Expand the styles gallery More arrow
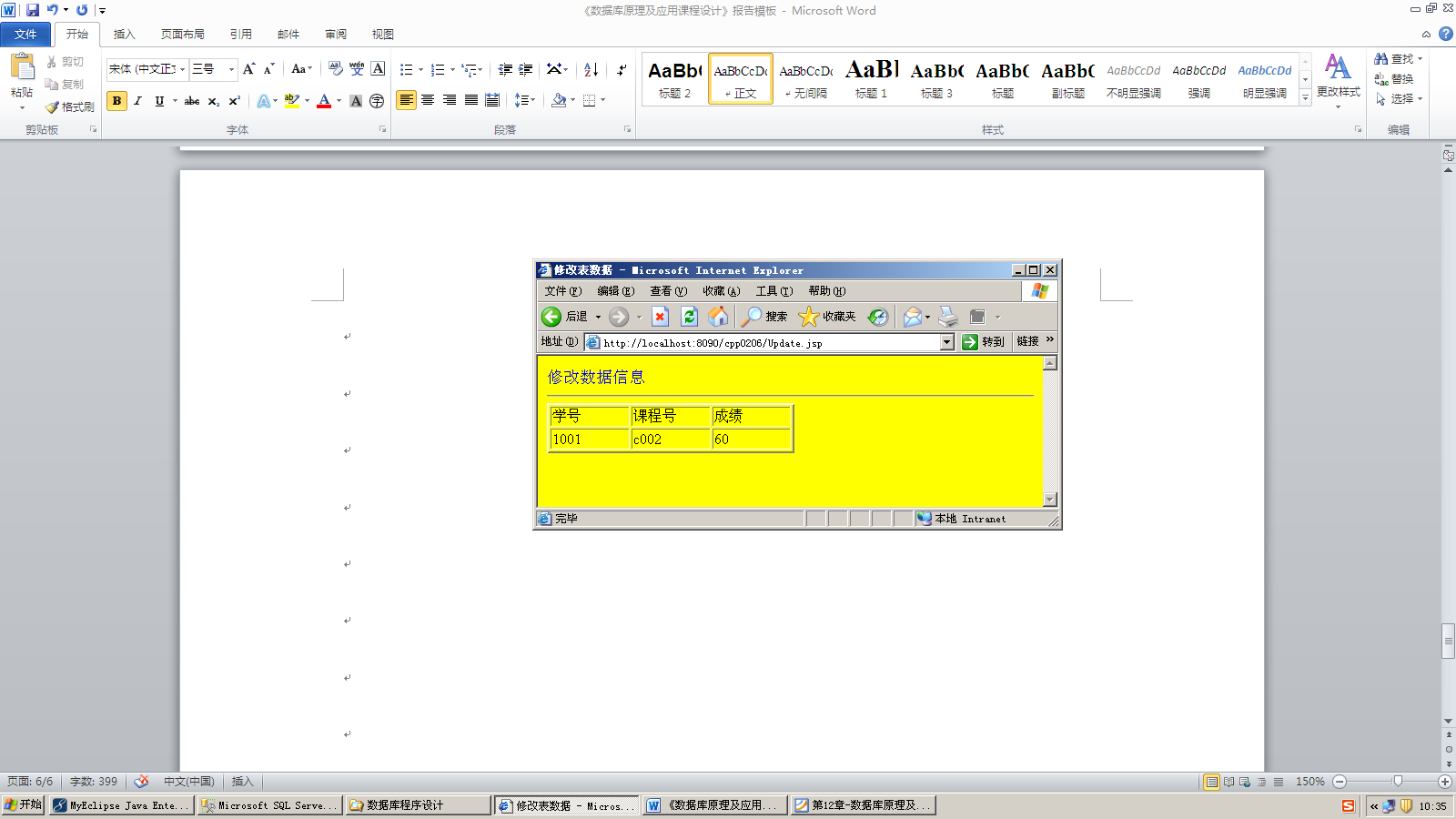The height and width of the screenshot is (819, 1456). (x=1305, y=96)
